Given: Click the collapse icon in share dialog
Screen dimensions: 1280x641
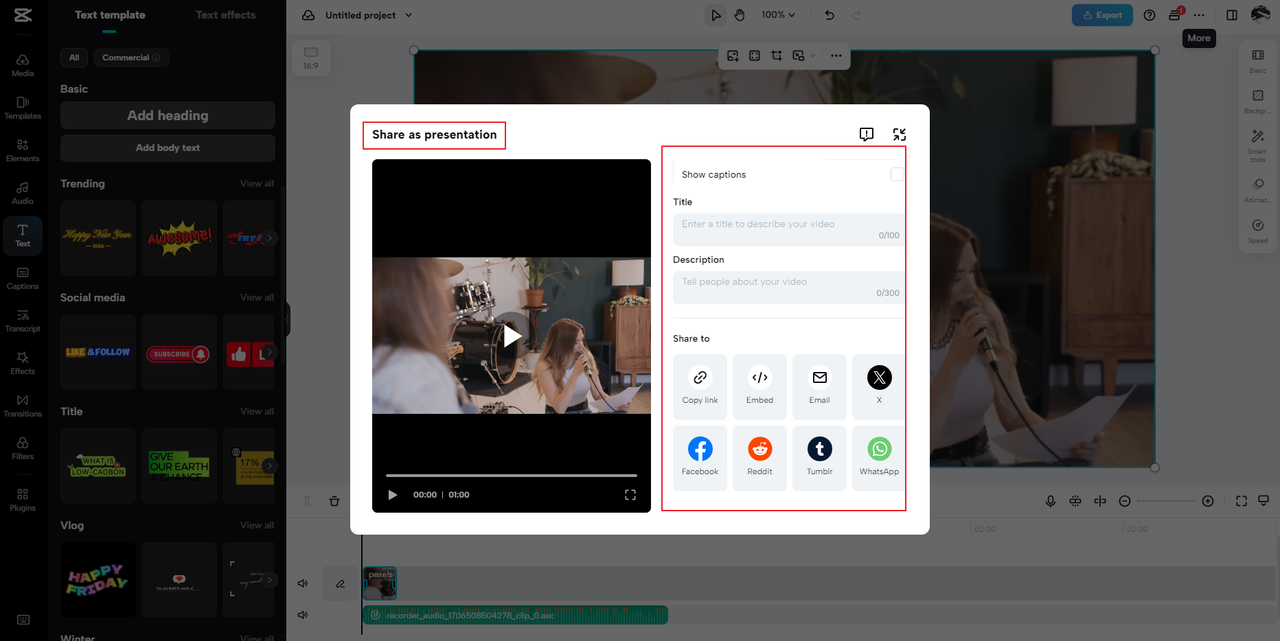Looking at the screenshot, I should [x=899, y=134].
